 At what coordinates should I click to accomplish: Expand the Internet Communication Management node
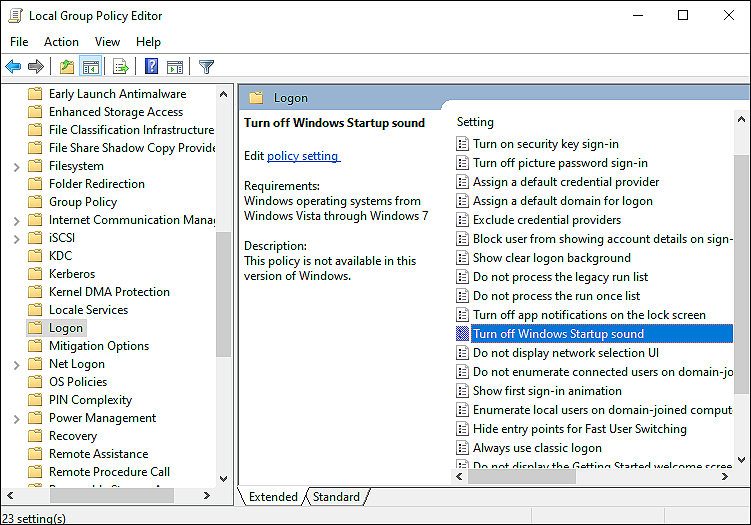point(16,221)
